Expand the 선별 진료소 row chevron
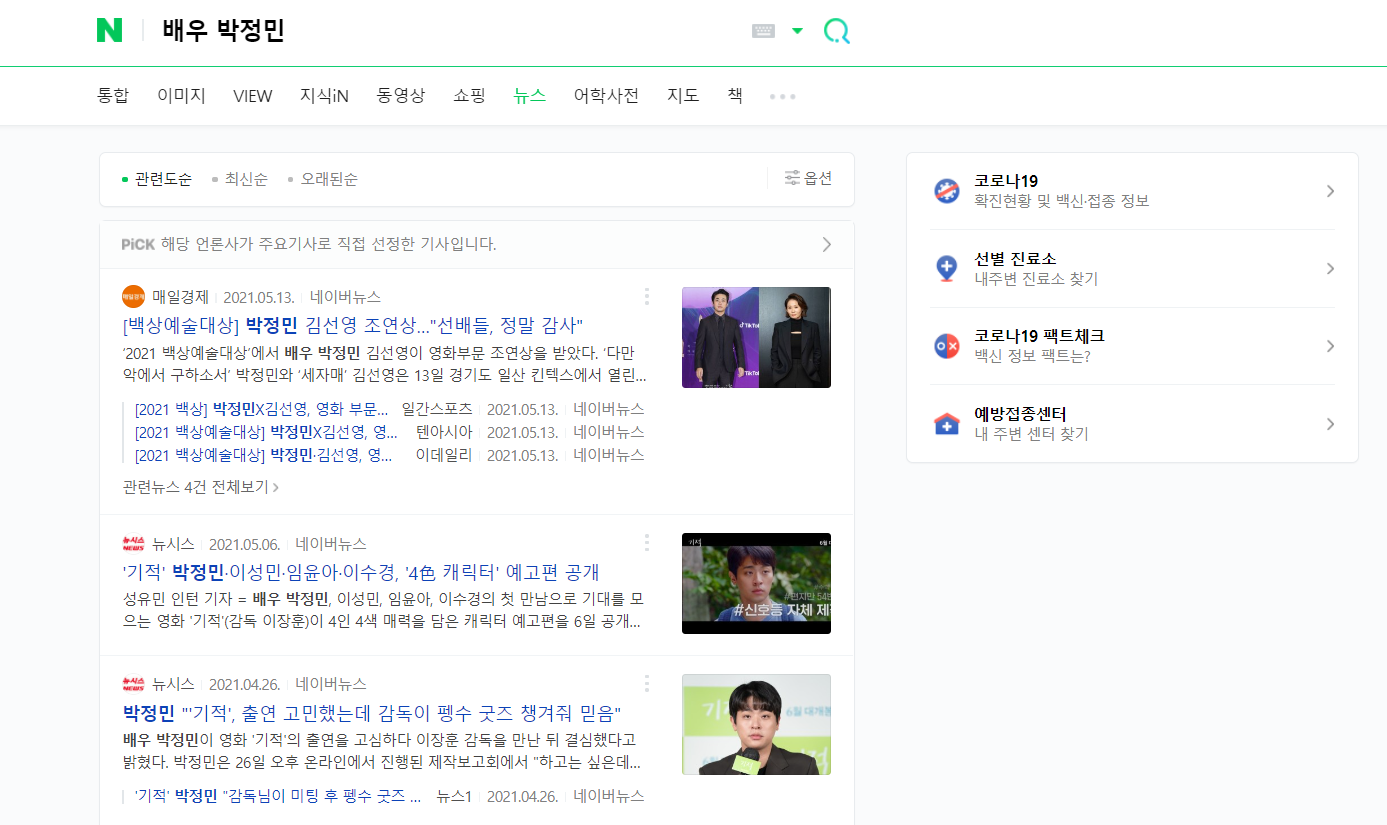The width and height of the screenshot is (1387, 825). 1330,268
